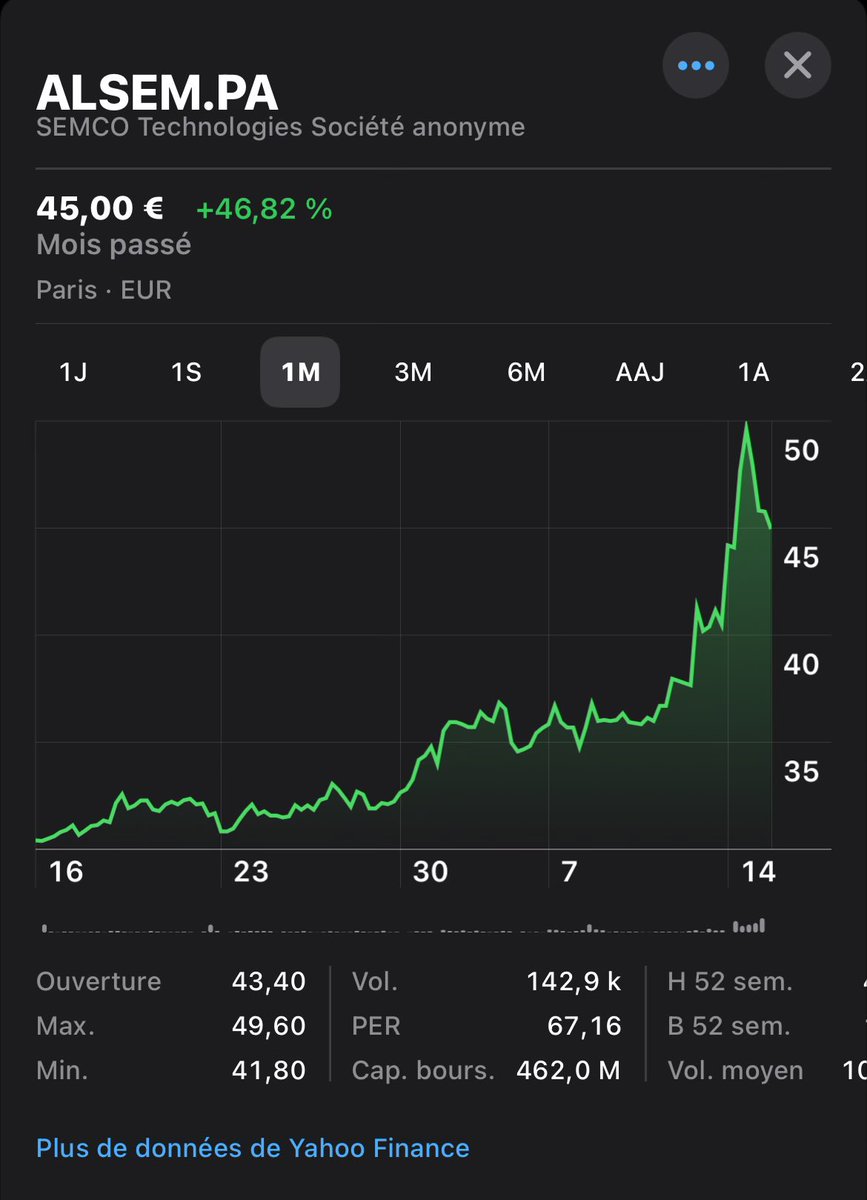The image size is (867, 1200).
Task: Select the 1J time range tab
Action: (x=73, y=372)
